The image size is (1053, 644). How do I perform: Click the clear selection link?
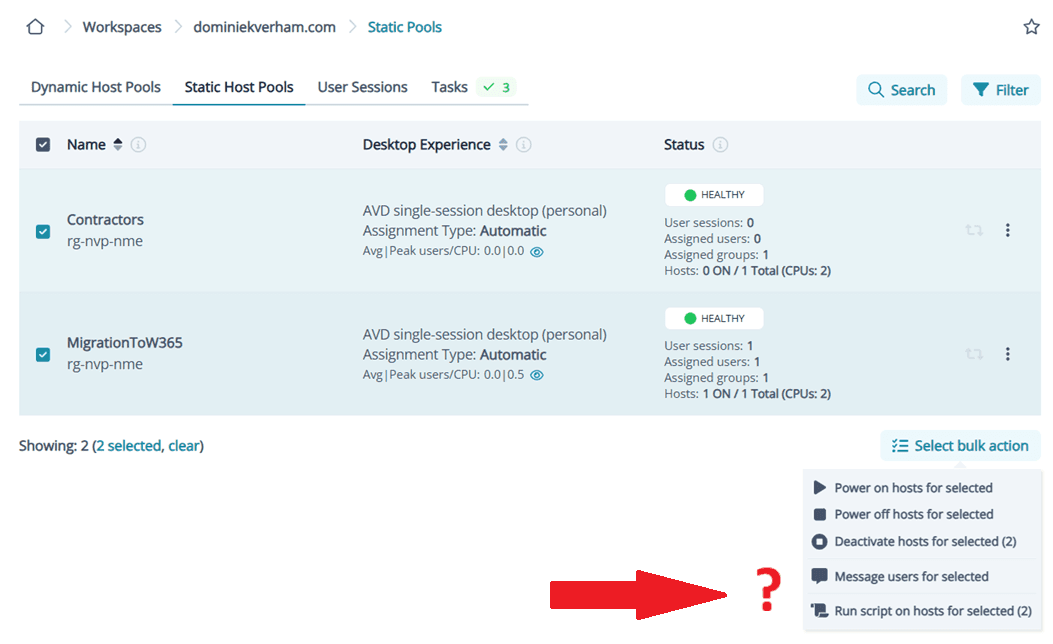coord(183,446)
